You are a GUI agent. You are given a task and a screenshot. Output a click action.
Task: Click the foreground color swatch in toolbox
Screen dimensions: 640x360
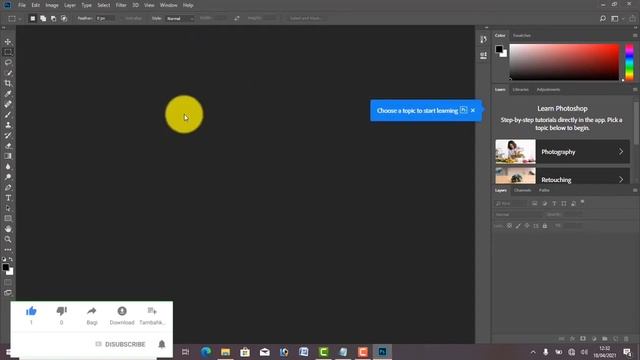pos(5,267)
